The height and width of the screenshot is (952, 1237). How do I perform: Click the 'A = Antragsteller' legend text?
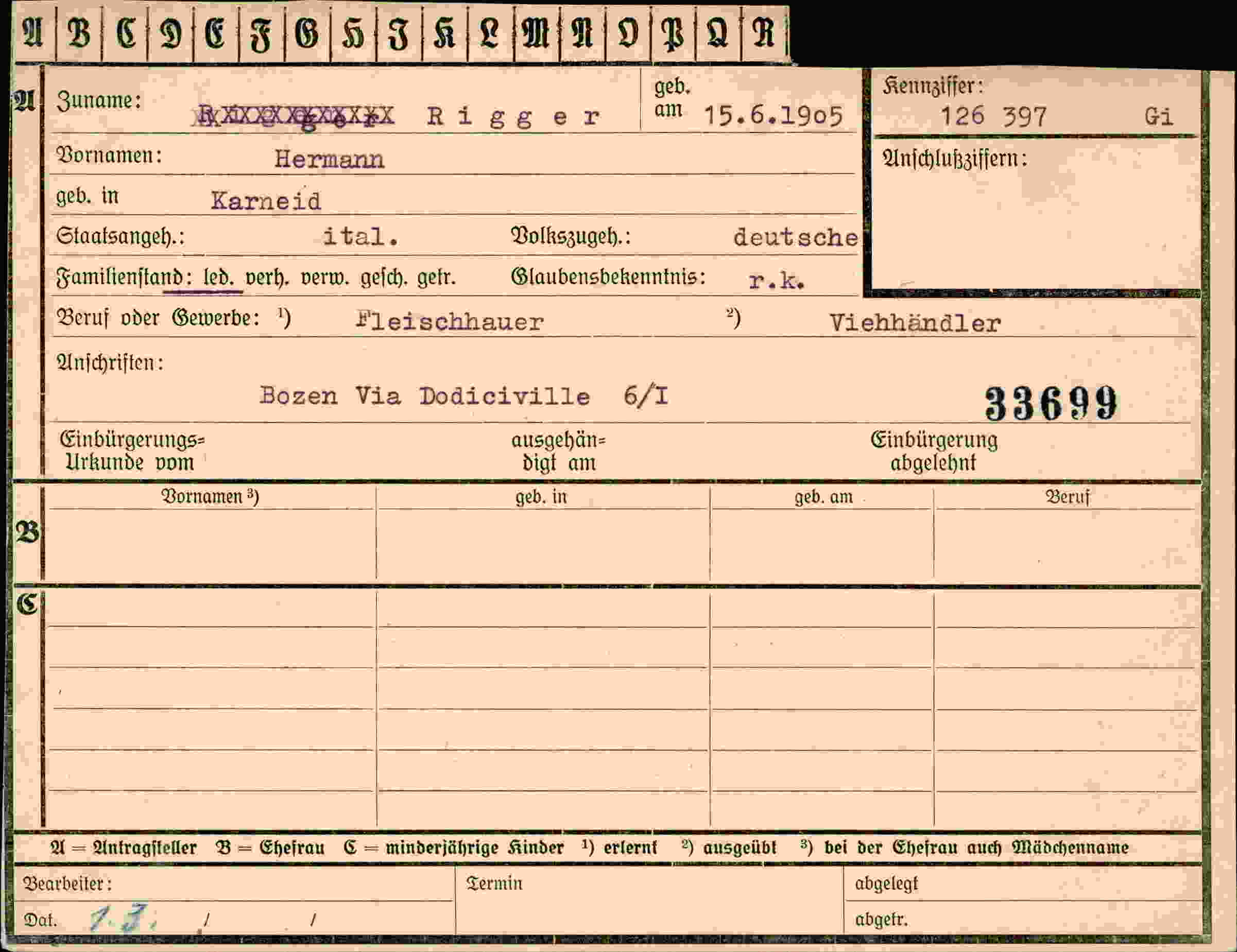124,848
